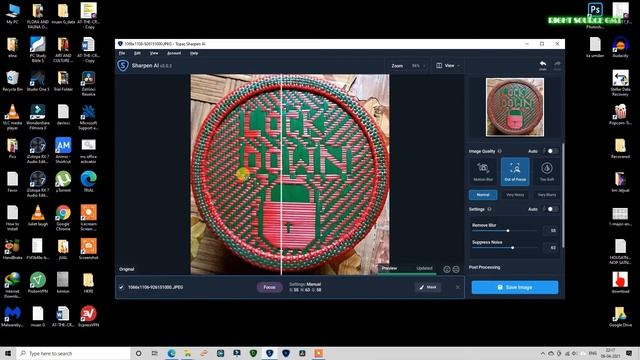640x360 pixels.
Task: Click the Suppress Noise slider handle
Action: tap(513, 248)
